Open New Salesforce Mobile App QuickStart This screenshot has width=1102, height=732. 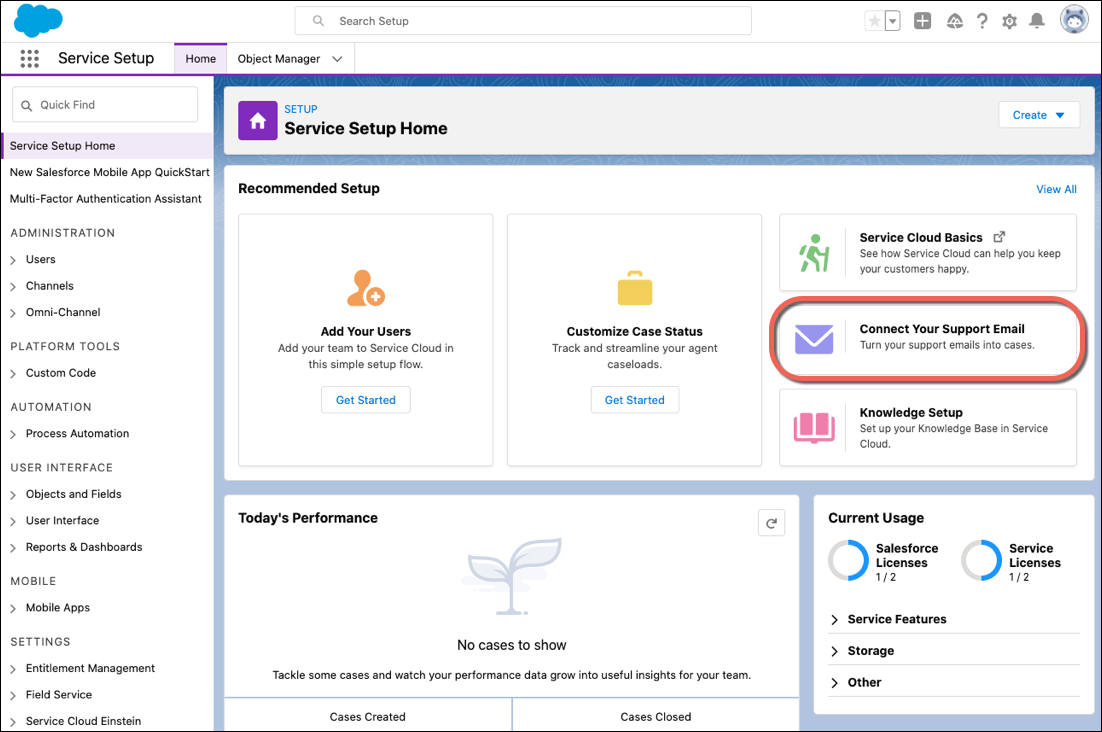pos(110,172)
